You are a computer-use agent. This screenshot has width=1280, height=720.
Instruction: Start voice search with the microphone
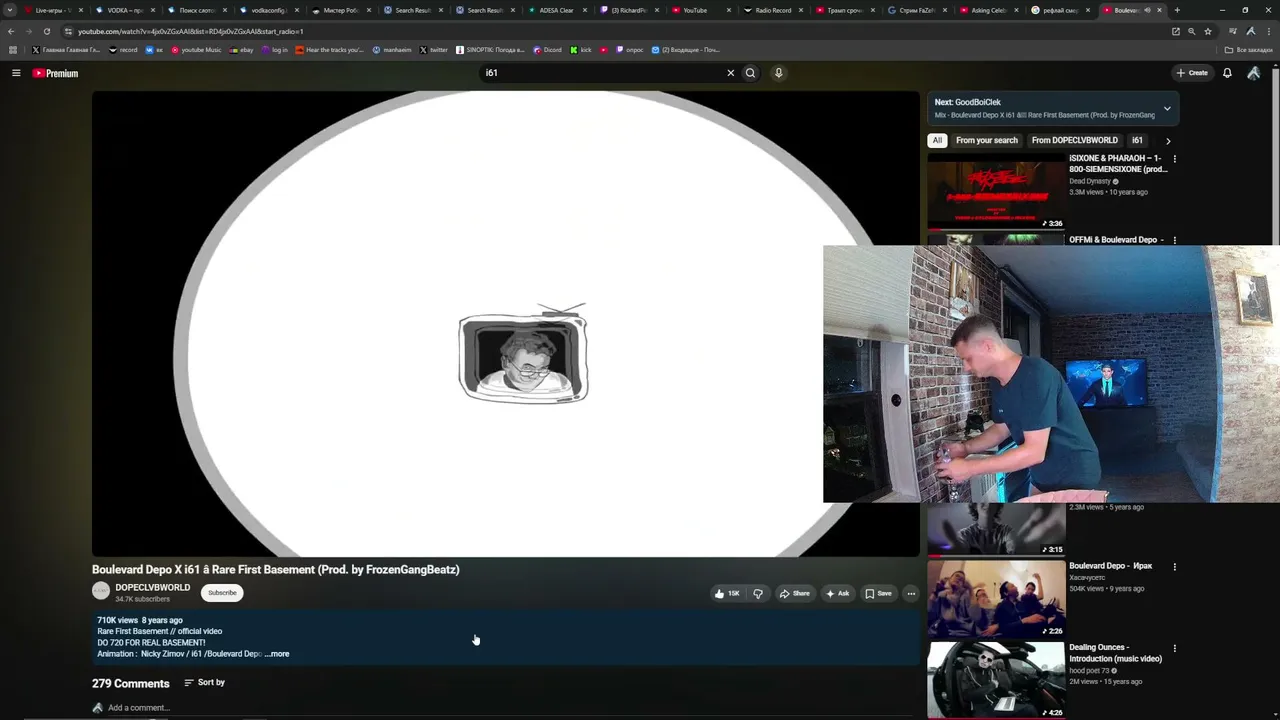pos(778,73)
